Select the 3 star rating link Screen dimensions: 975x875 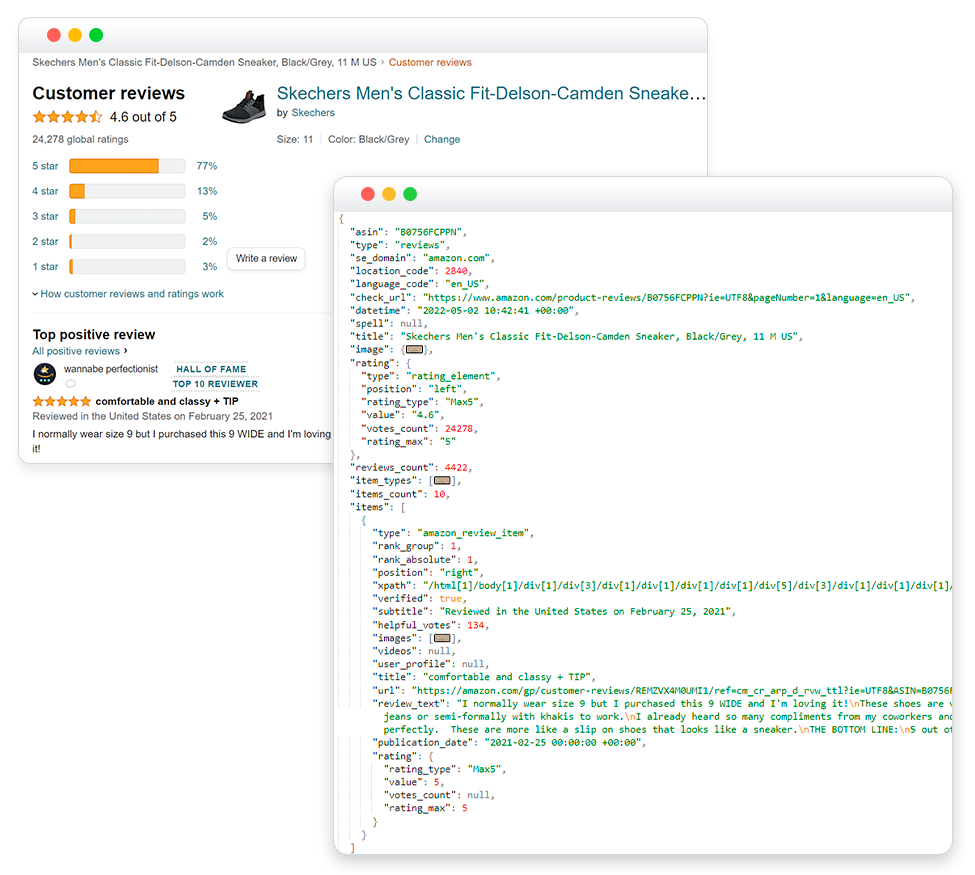pos(45,216)
